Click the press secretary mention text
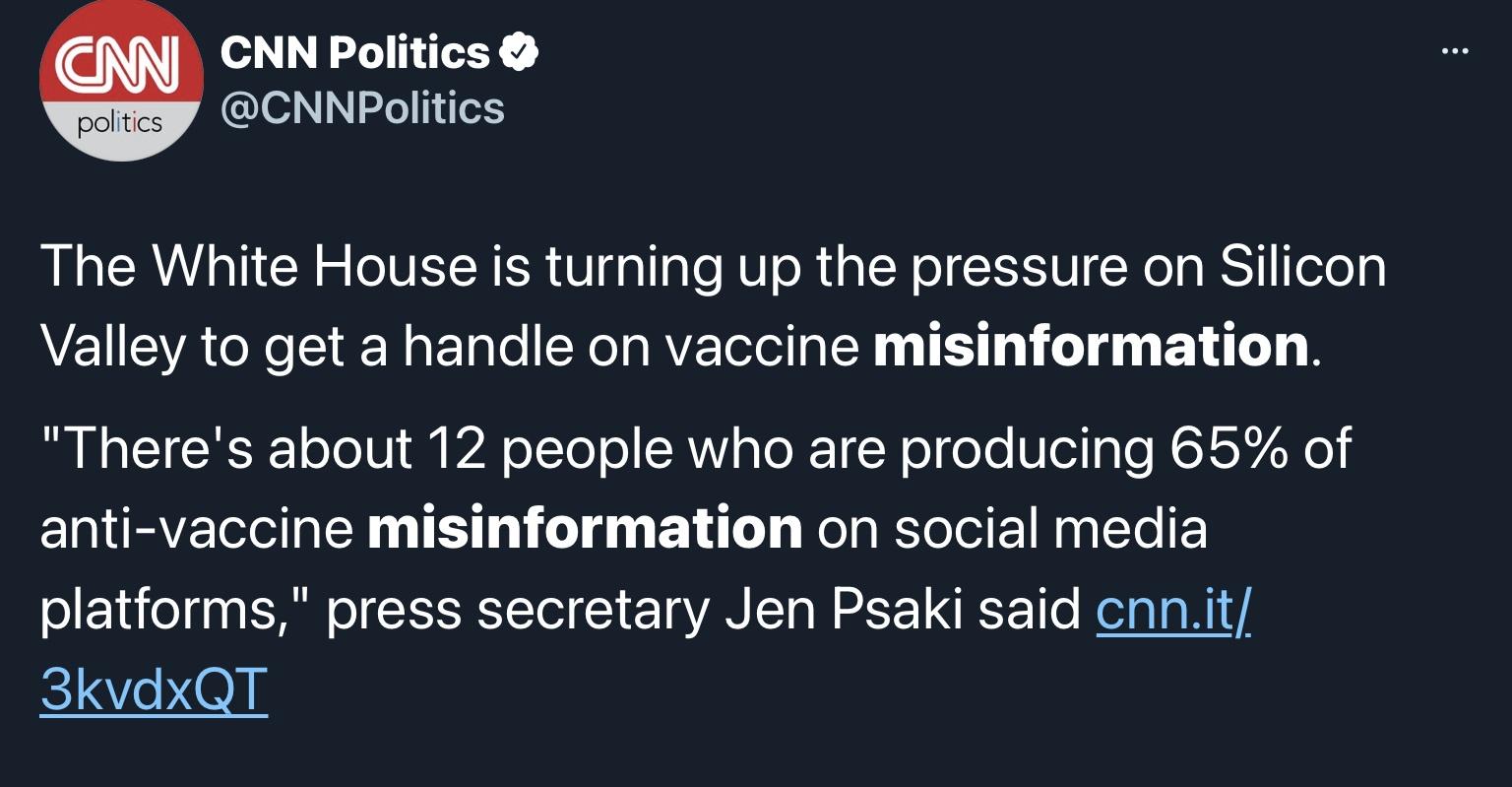This screenshot has height=787, width=1512. [512, 609]
